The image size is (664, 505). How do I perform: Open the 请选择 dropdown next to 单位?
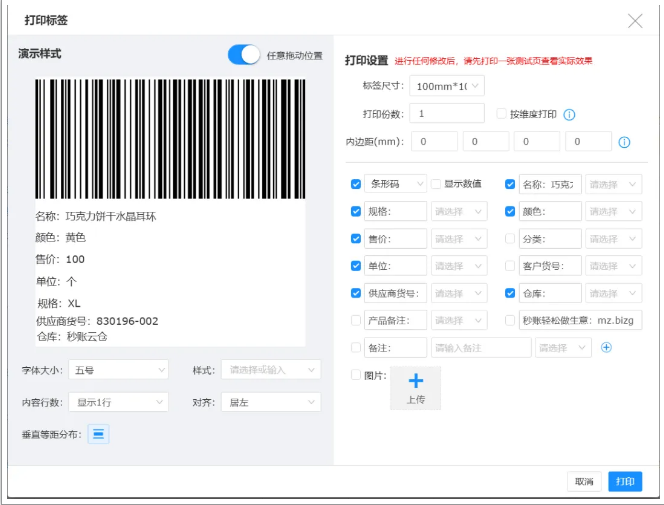click(x=459, y=266)
